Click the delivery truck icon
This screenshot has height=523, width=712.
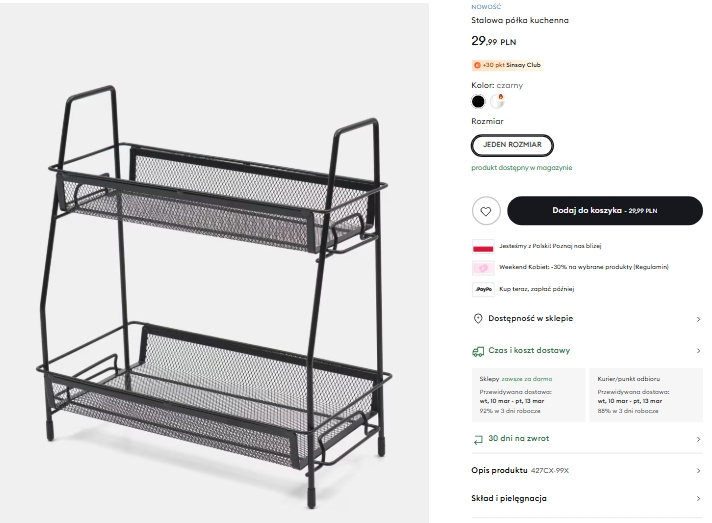478,351
